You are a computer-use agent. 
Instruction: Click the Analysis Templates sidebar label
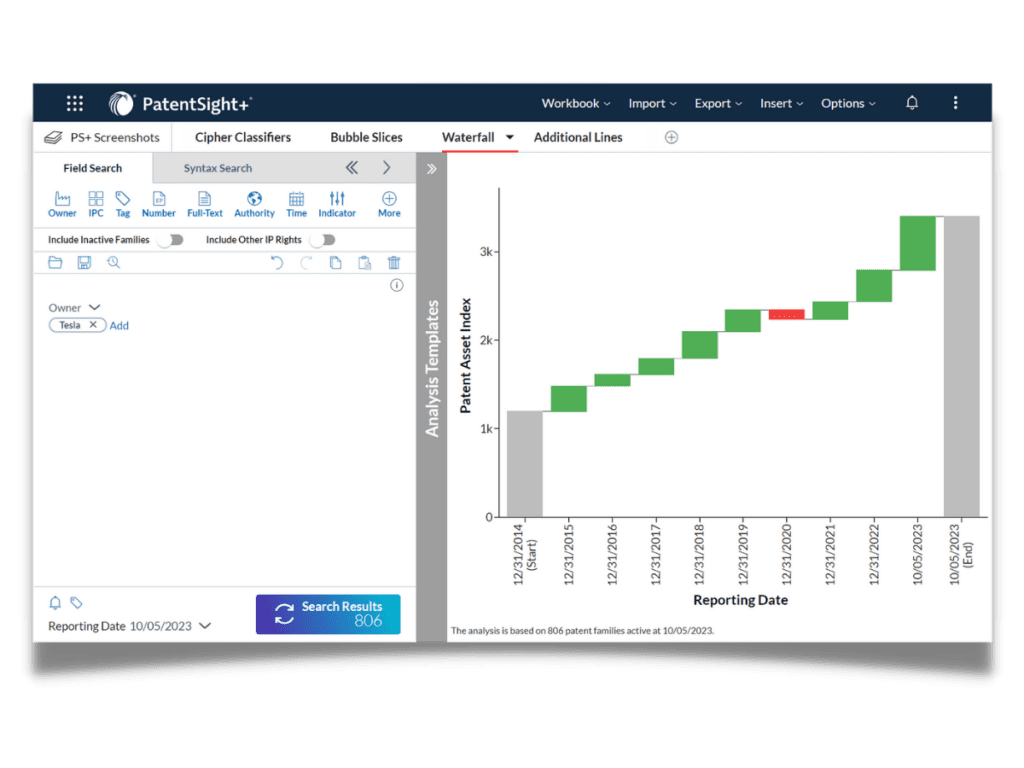point(432,368)
